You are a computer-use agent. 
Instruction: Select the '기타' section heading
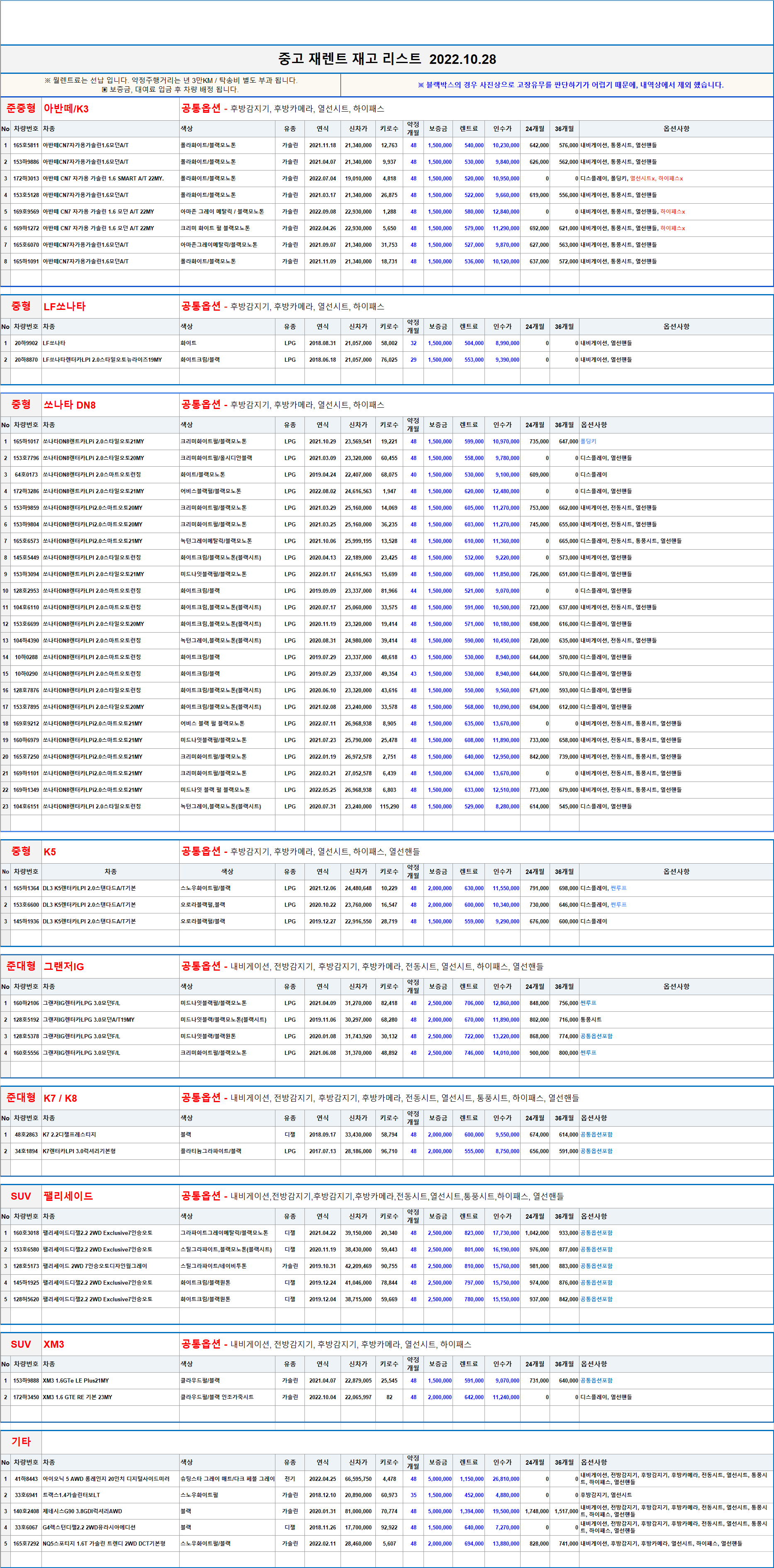click(x=21, y=1441)
